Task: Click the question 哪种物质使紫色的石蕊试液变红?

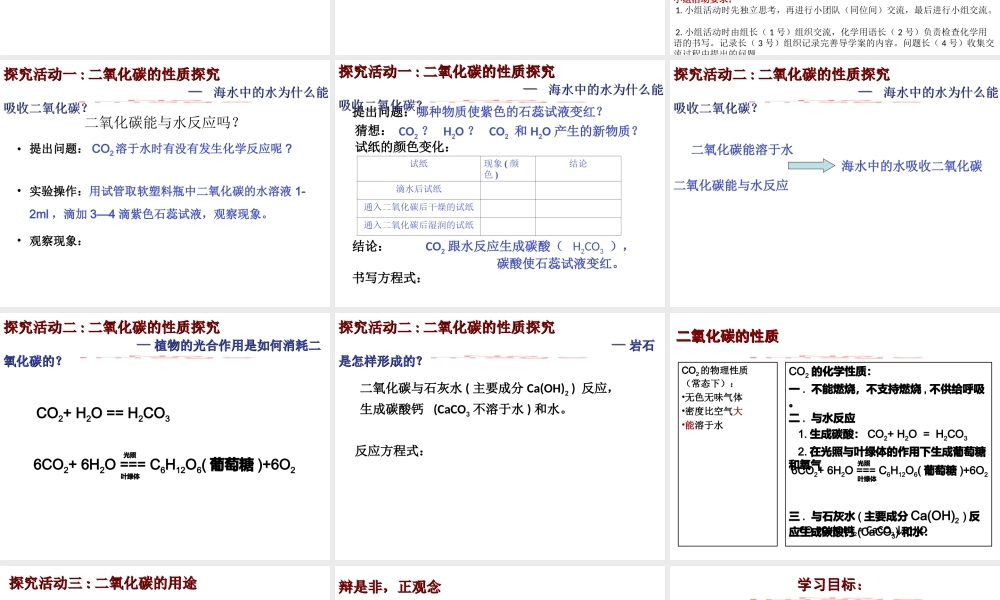Action: [510, 112]
